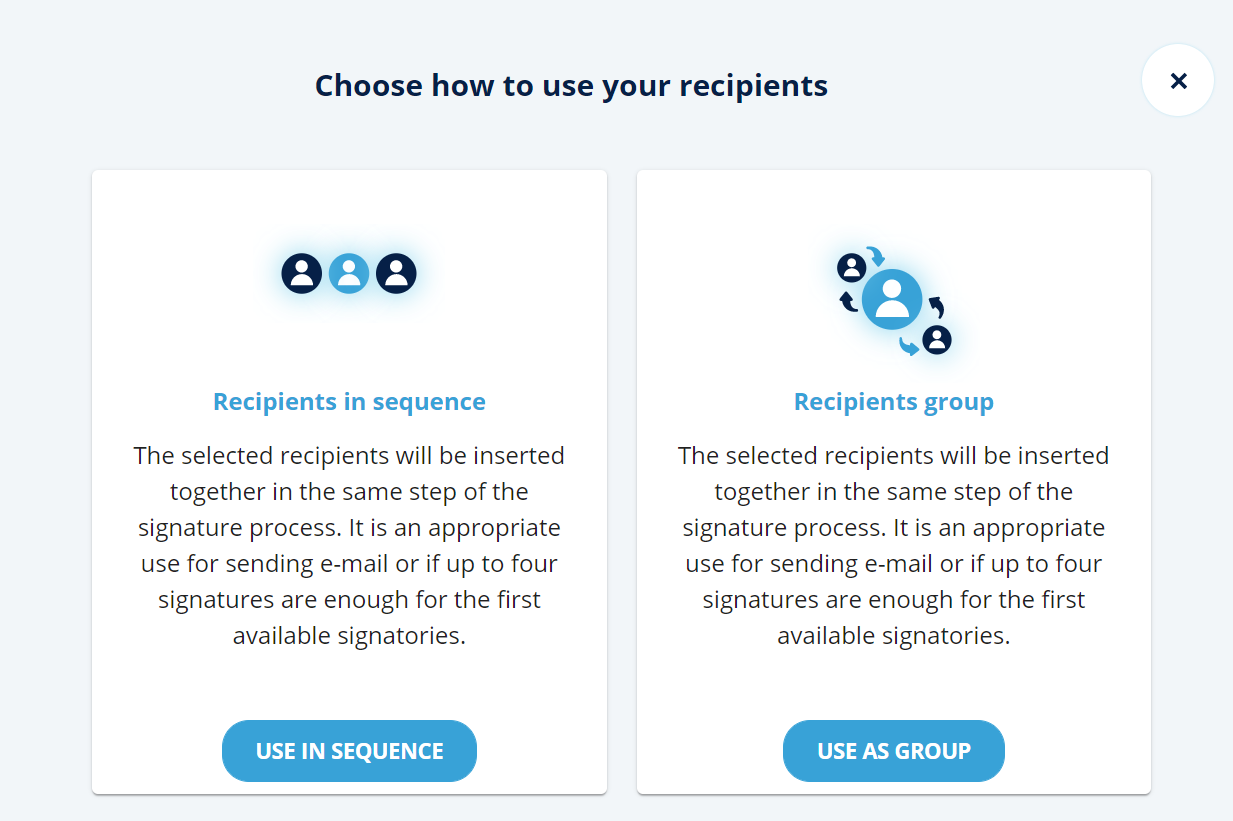
Task: Click the small lower-right person icon in group graphic
Action: coord(937,340)
